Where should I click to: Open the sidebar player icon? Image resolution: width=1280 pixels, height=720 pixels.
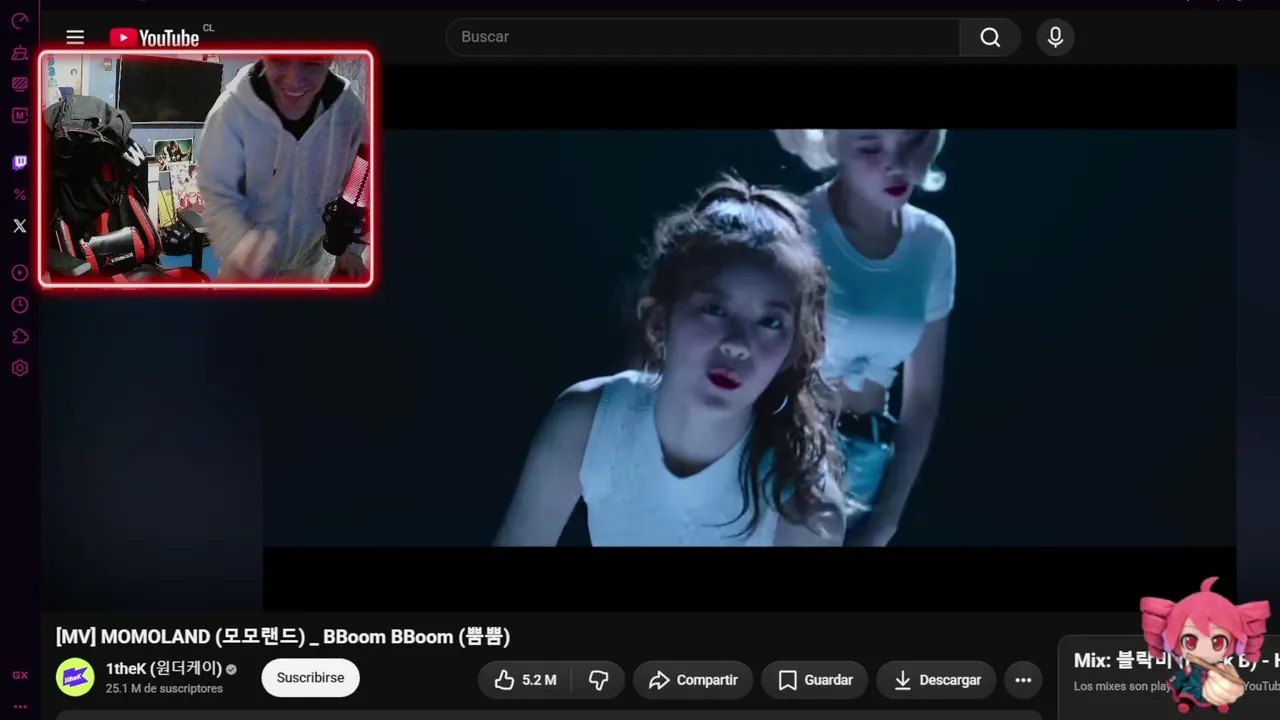tap(19, 273)
